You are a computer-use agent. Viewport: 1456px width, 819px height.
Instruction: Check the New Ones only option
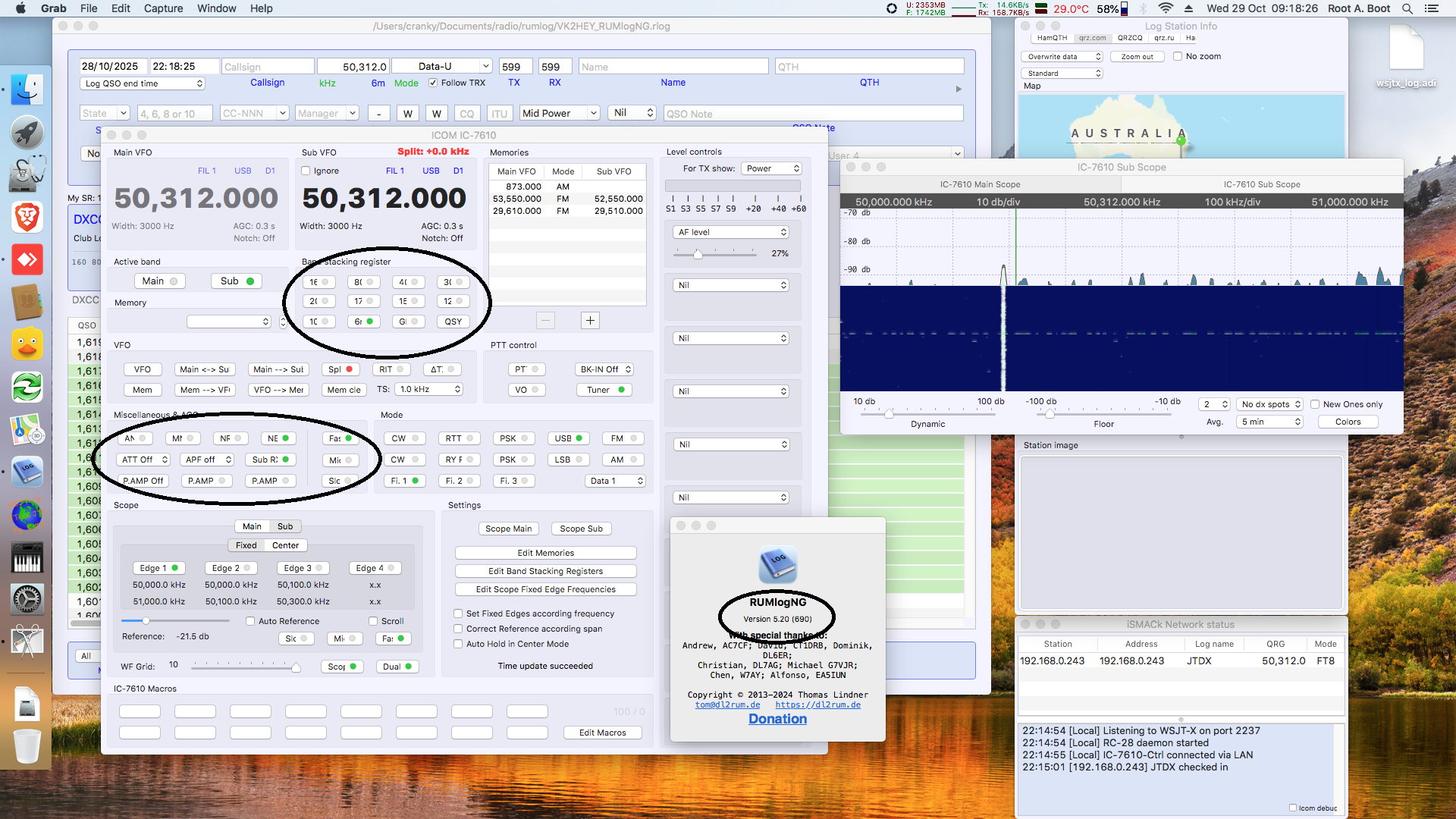click(1316, 404)
